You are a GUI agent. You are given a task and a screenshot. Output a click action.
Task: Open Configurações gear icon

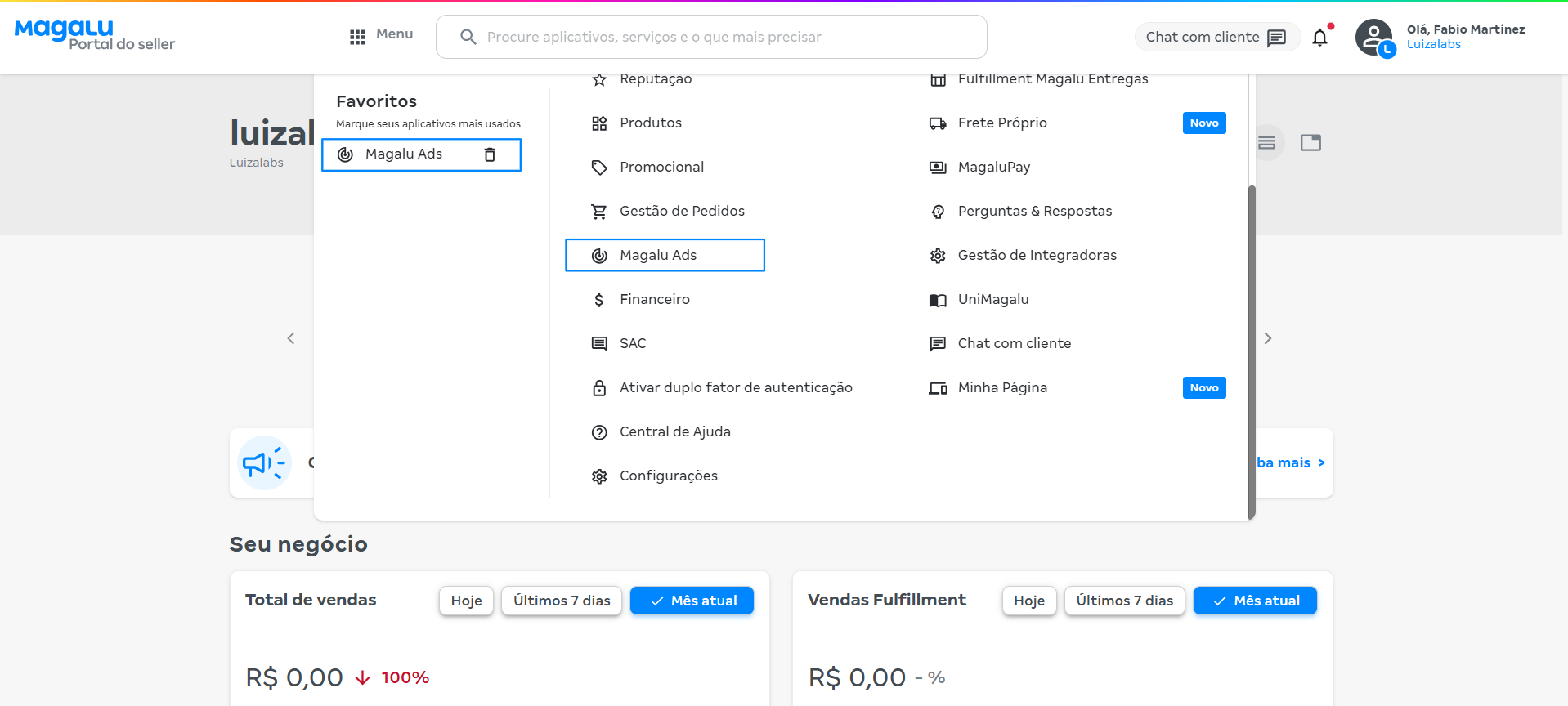point(599,475)
